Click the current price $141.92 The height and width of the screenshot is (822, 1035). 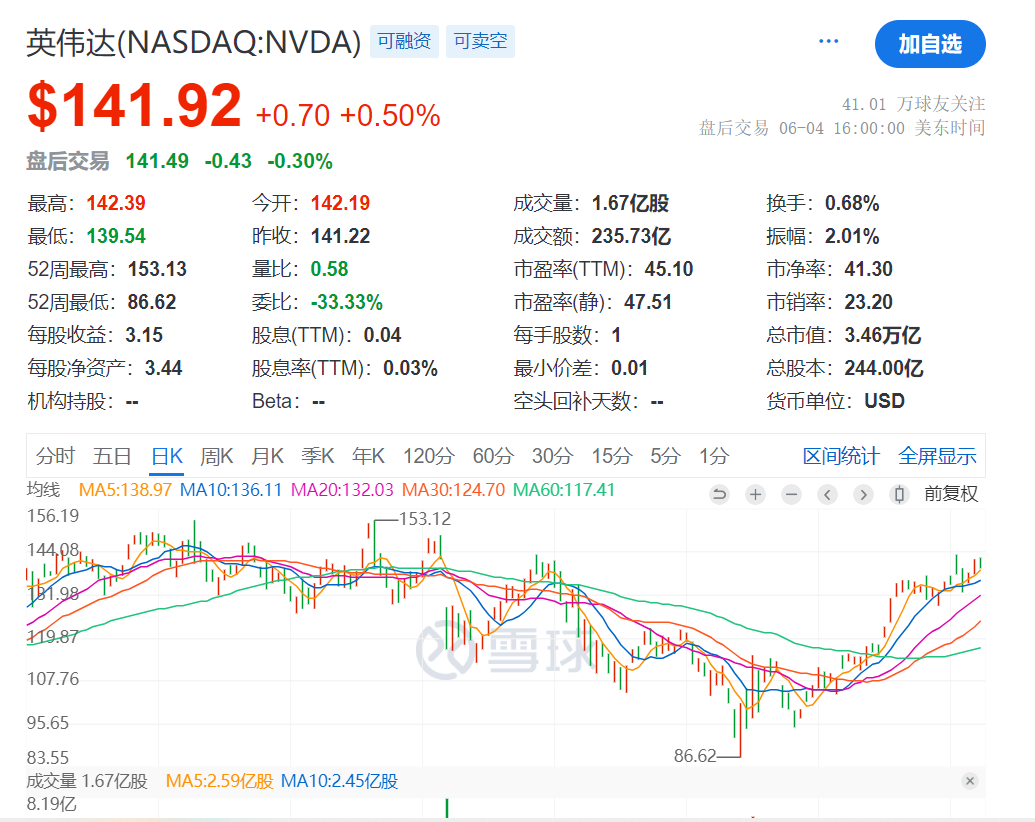pyautogui.click(x=135, y=106)
